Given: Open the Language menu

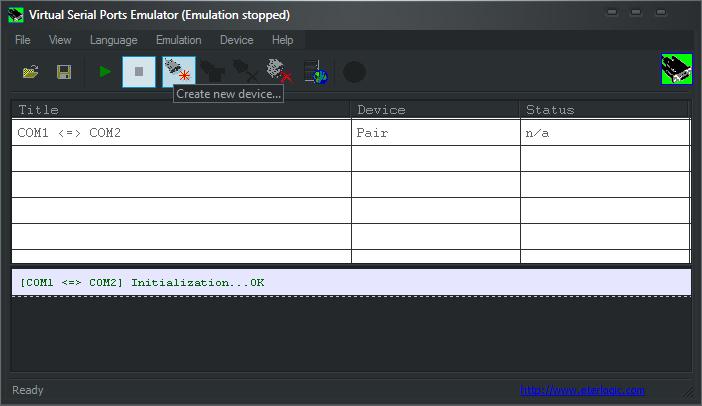Looking at the screenshot, I should pos(113,40).
